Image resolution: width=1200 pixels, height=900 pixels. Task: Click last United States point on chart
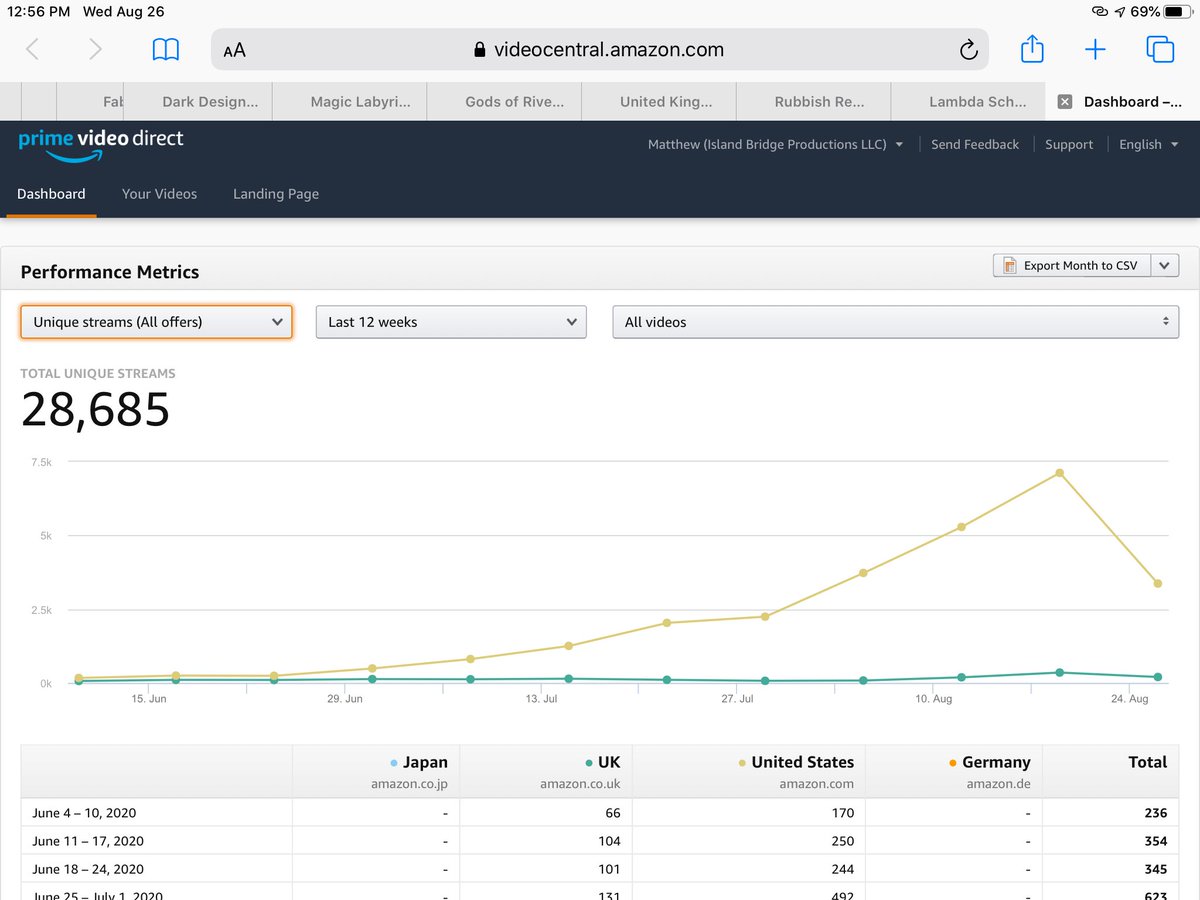click(1157, 583)
